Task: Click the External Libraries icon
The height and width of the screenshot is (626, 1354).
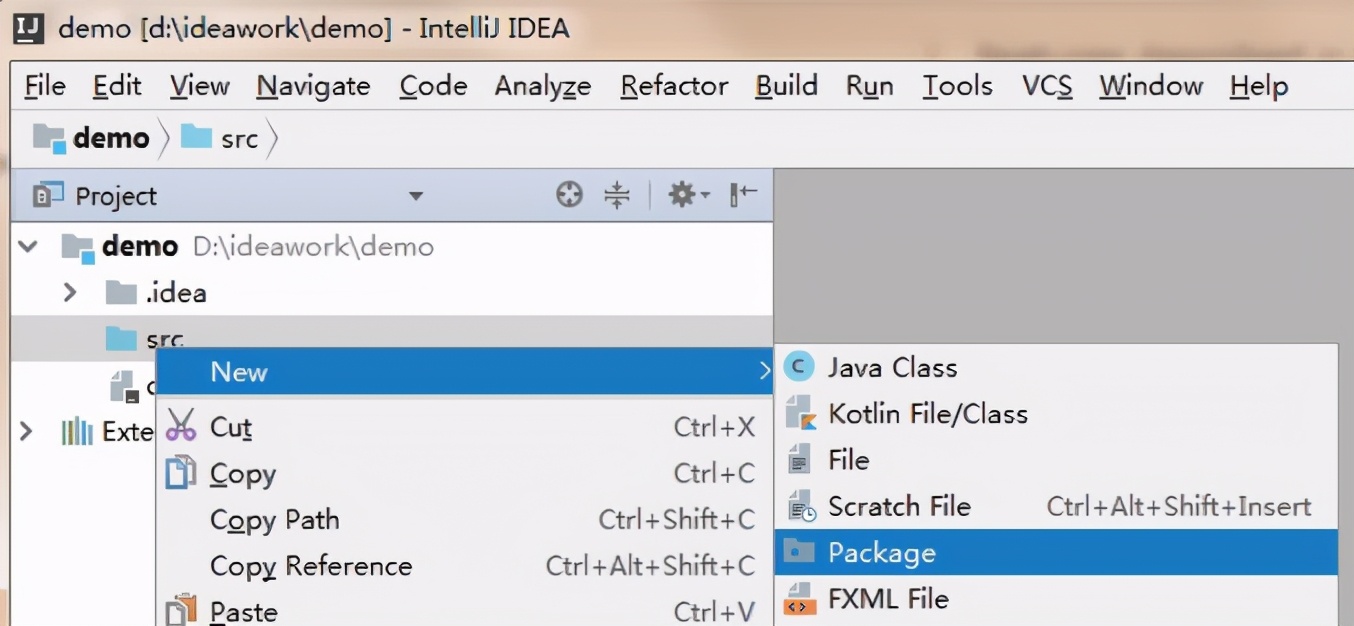Action: pos(77,432)
